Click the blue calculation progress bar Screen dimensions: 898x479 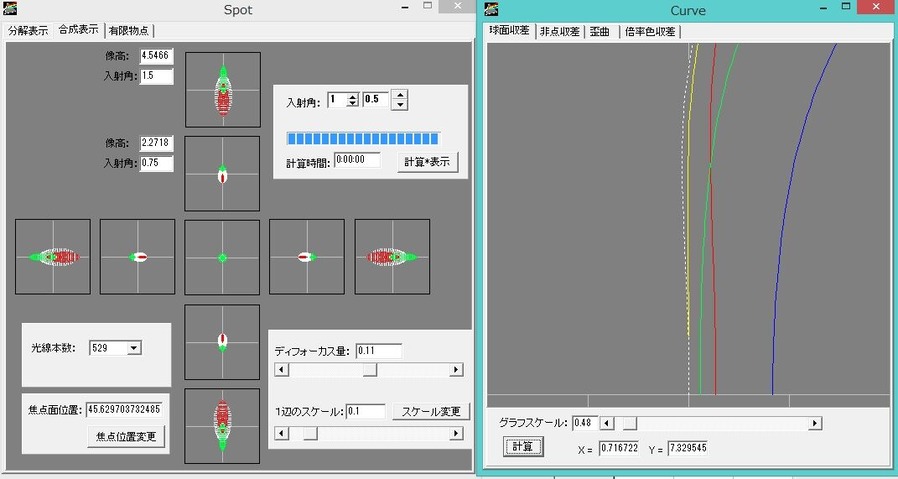363,139
